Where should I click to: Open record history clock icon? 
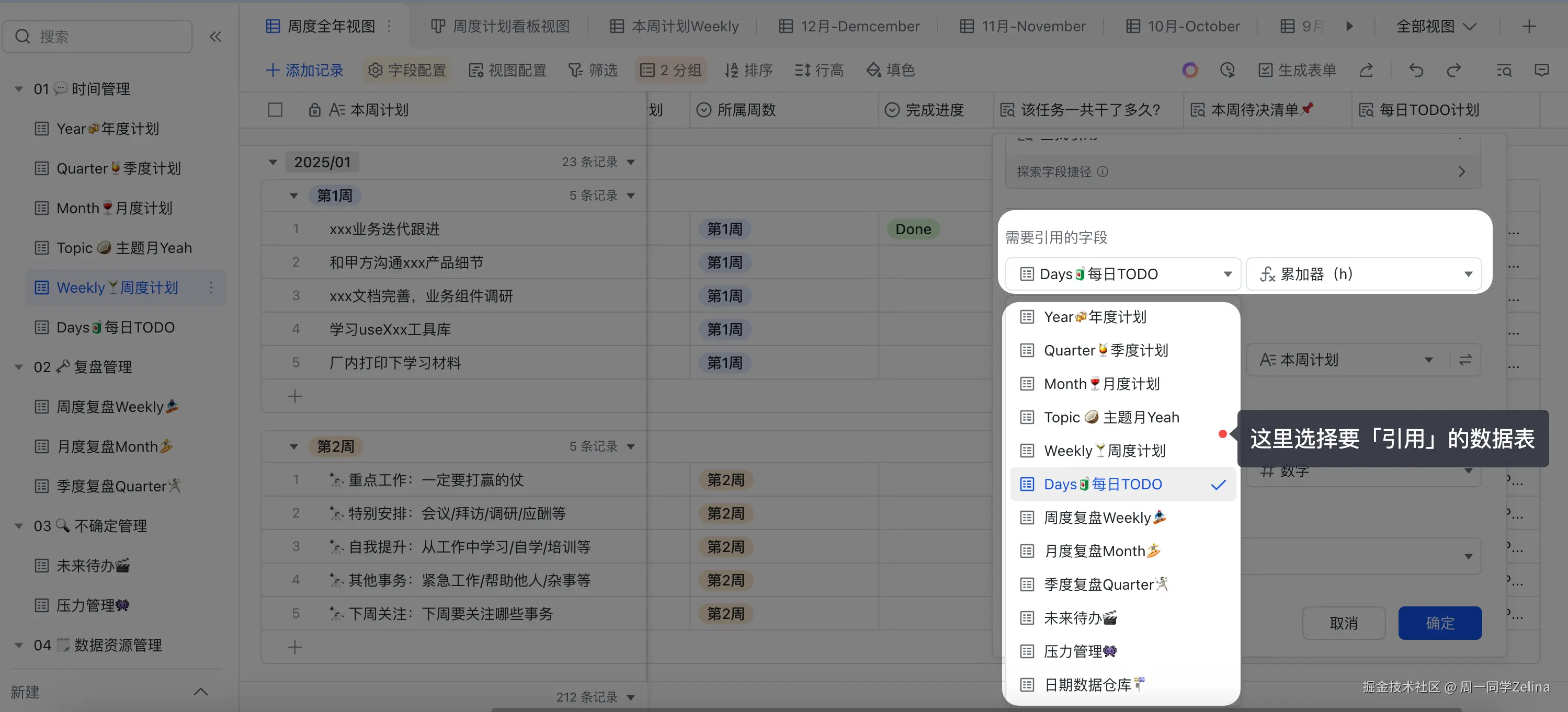[1227, 70]
